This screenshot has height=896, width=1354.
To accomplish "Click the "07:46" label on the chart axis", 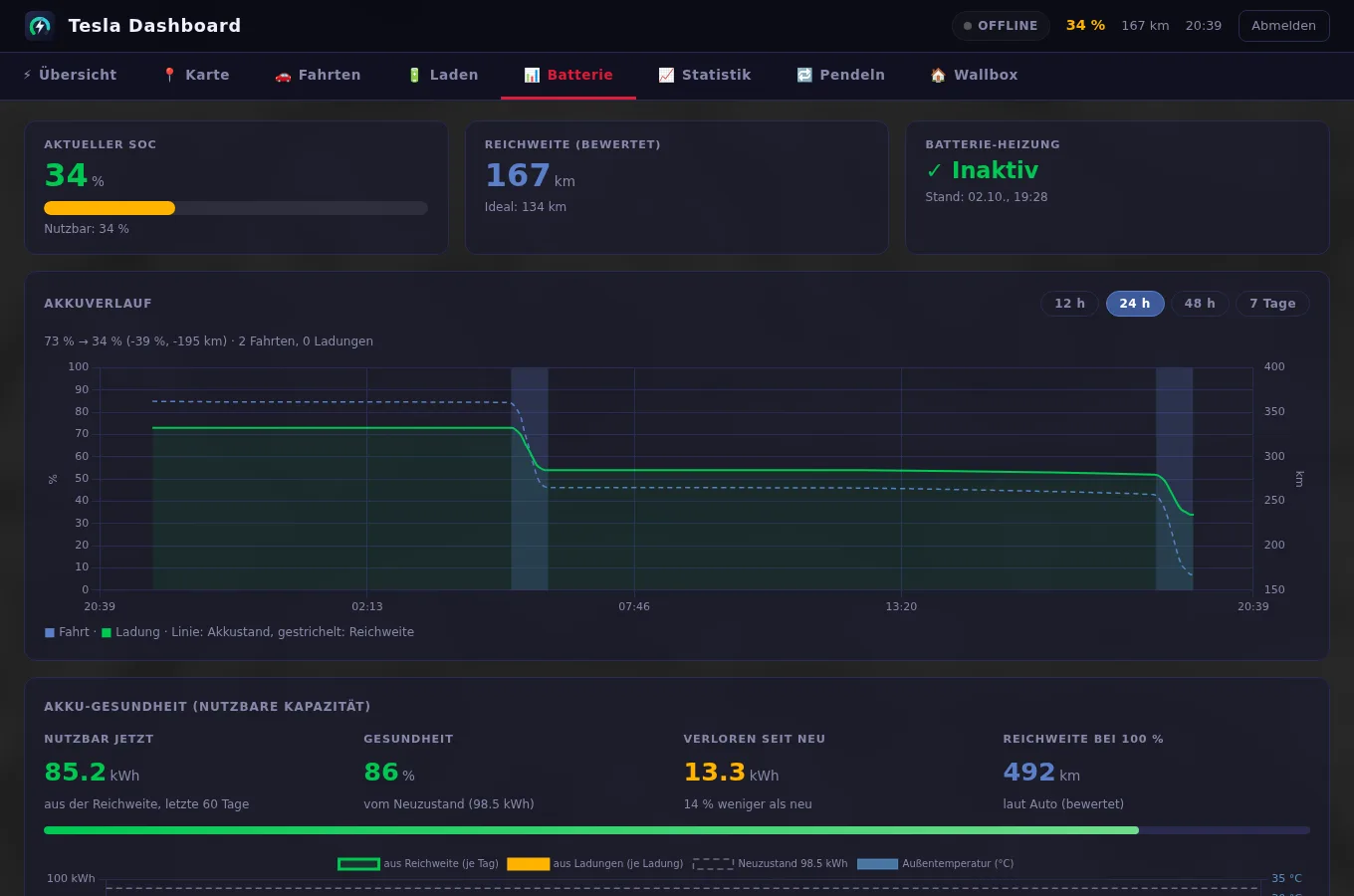I will click(634, 606).
